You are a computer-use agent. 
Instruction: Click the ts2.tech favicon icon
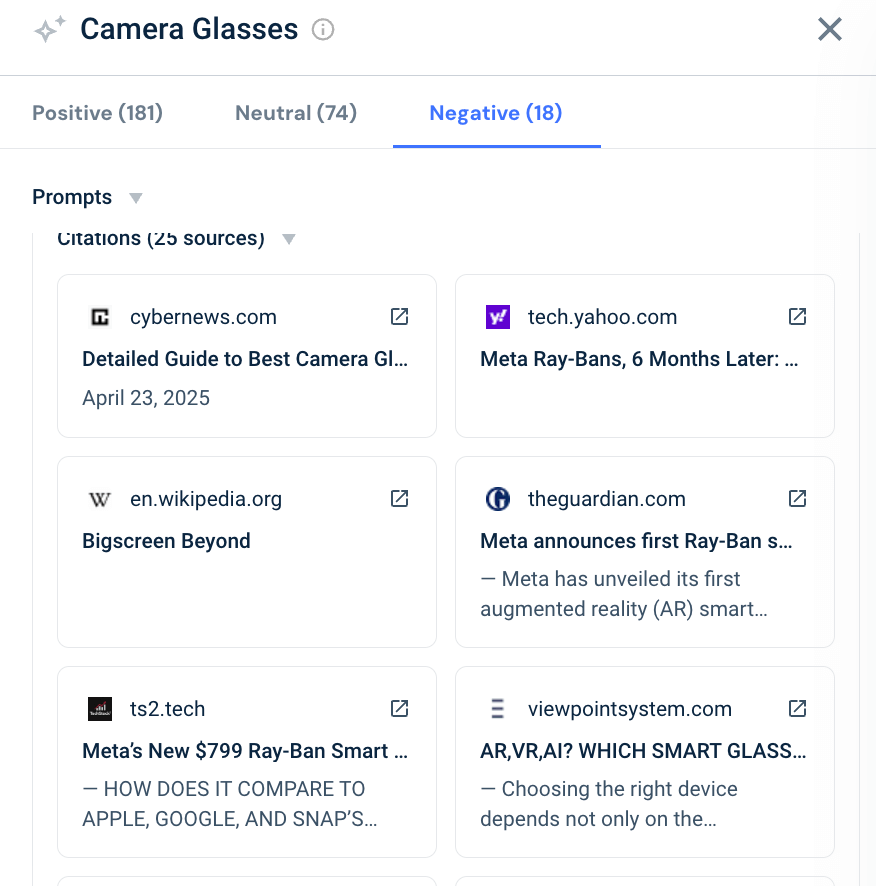(x=99, y=708)
